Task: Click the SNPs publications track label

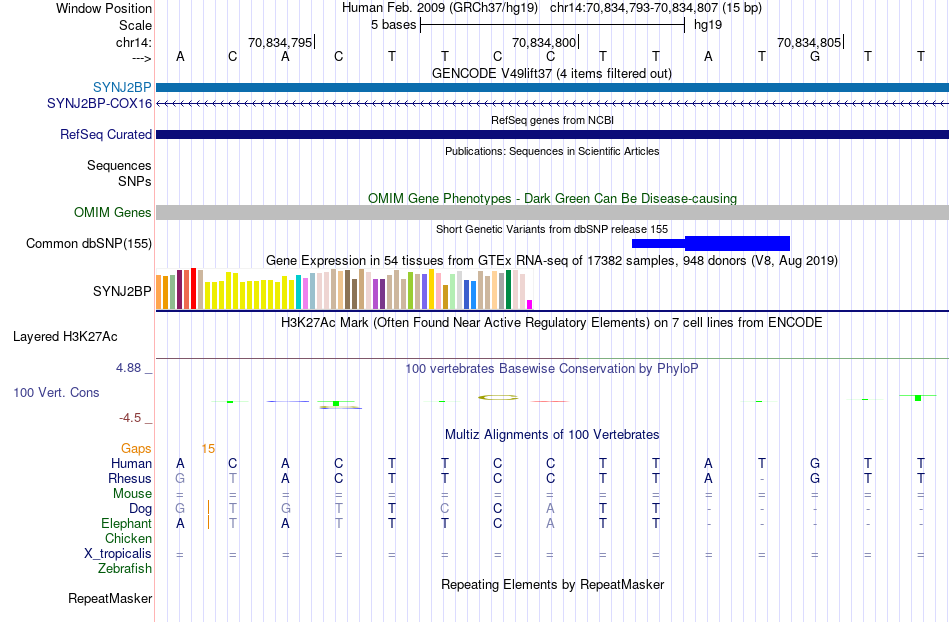Action: pyautogui.click(x=135, y=181)
